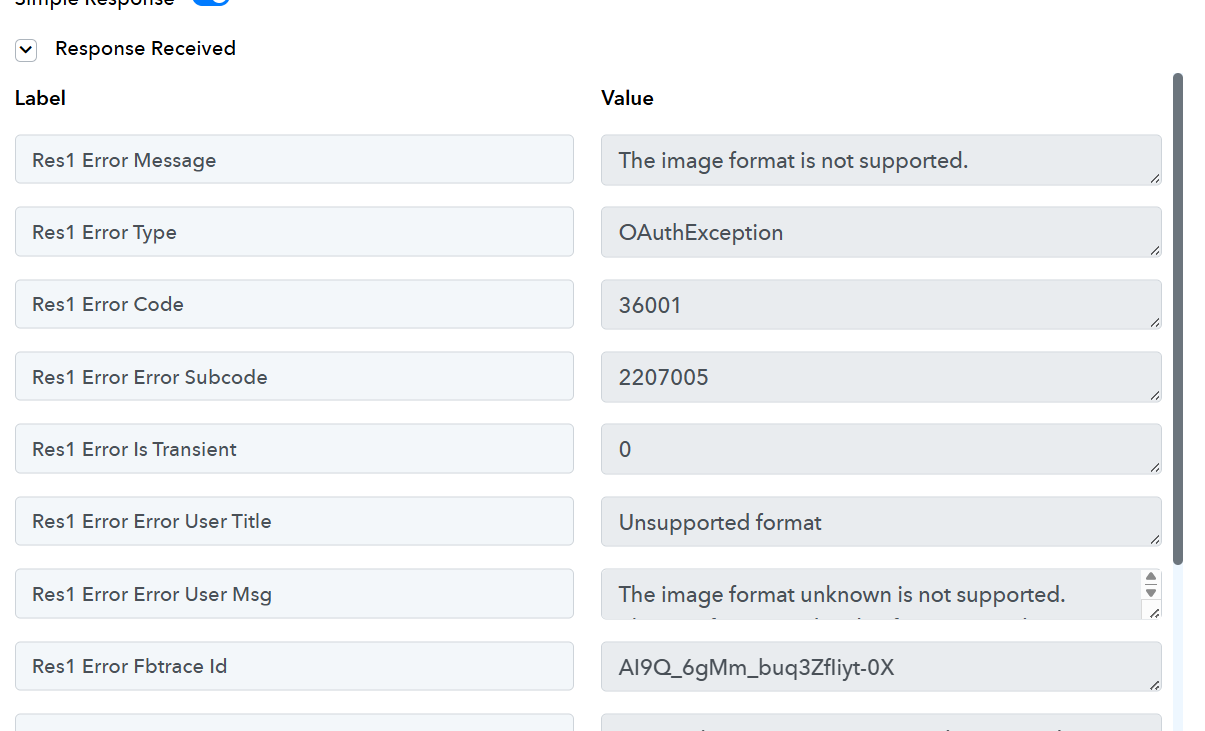Screen dimensions: 1205x731
Task: Click the OAuthException value field
Action: click(x=881, y=232)
